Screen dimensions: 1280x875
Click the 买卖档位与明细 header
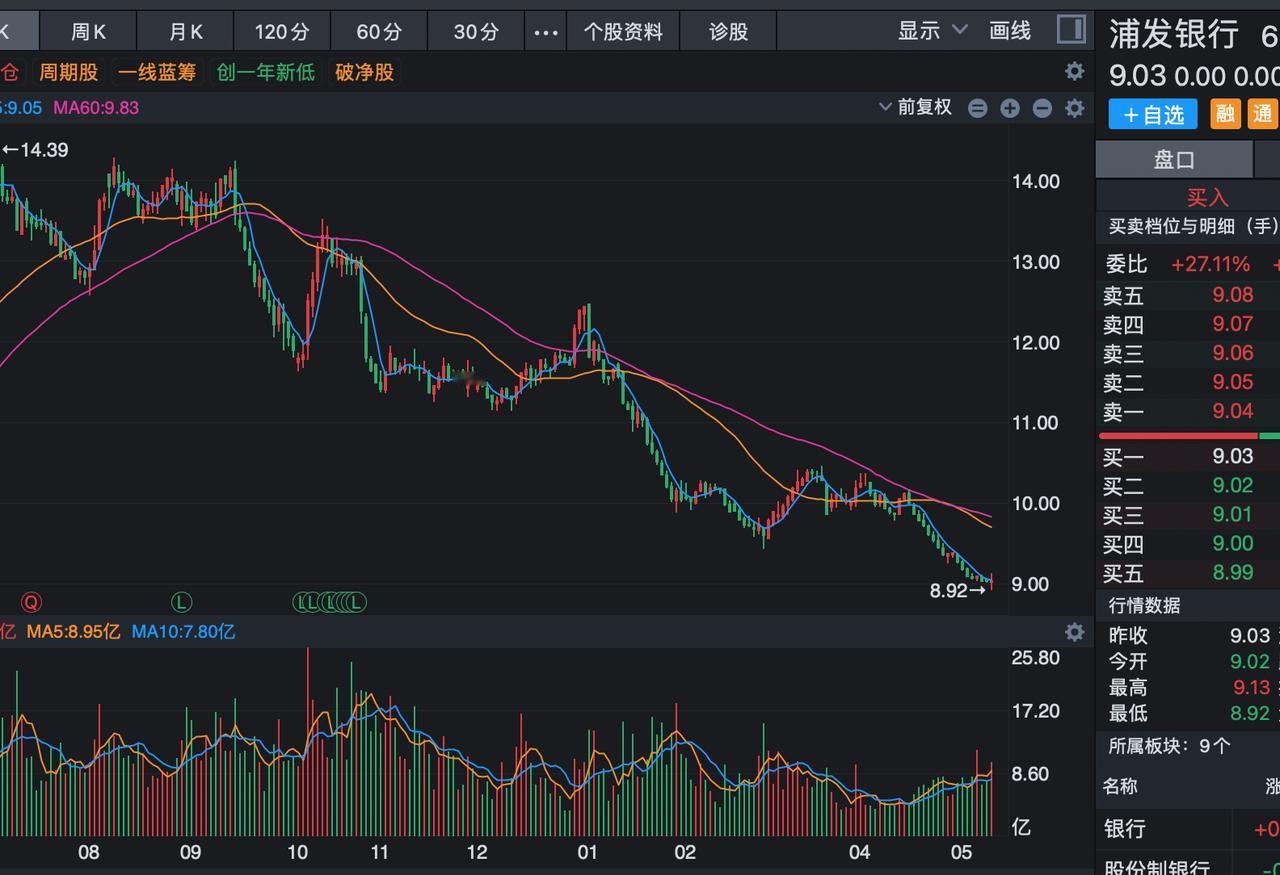pyautogui.click(x=1192, y=227)
